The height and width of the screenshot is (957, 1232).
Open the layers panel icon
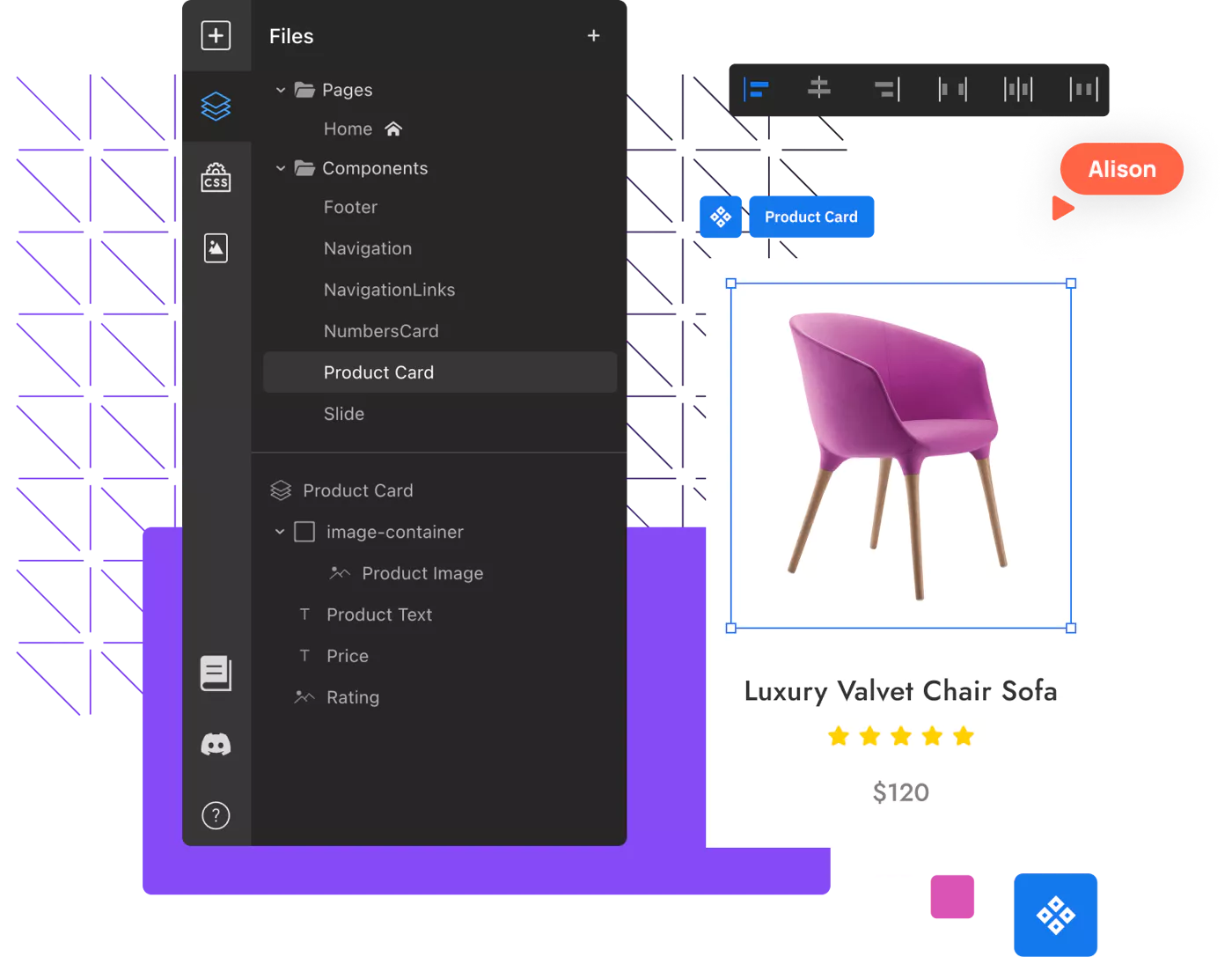tap(216, 107)
